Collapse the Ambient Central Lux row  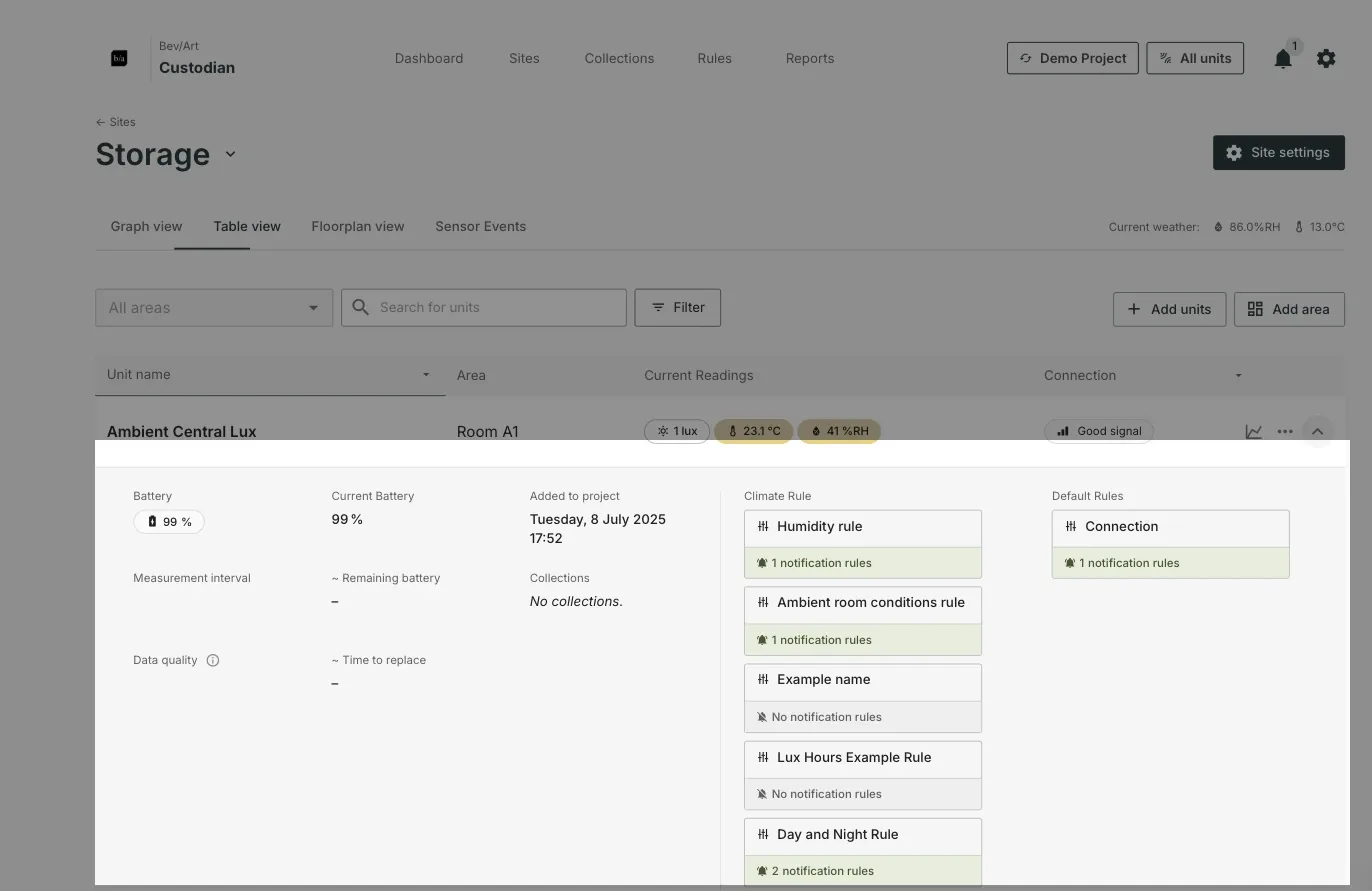(1317, 432)
